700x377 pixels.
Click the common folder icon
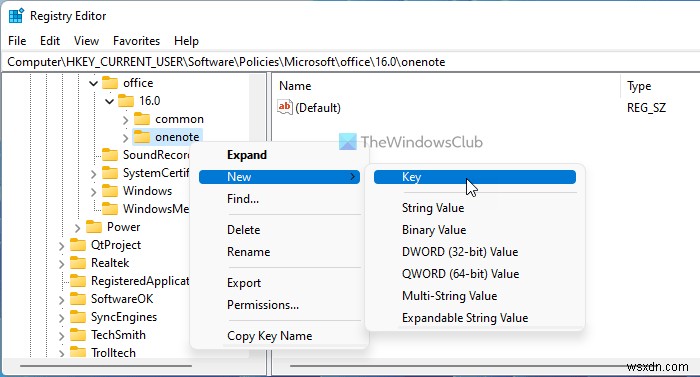coord(142,119)
